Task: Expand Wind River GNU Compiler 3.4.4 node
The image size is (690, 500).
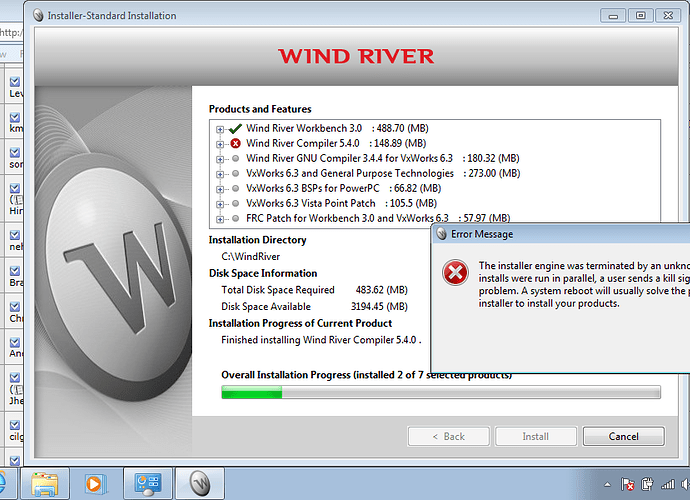Action: tap(220, 159)
